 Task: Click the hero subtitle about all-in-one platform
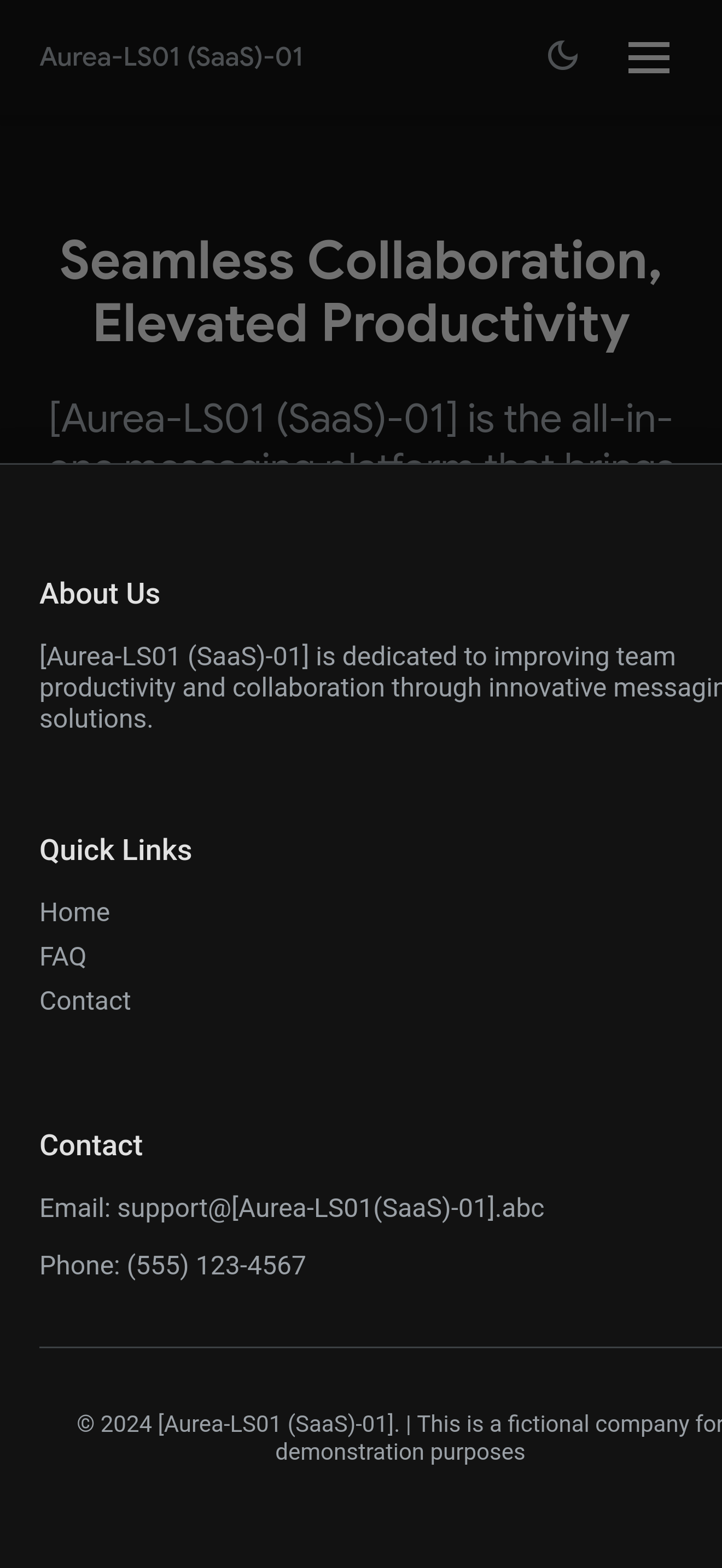(361, 419)
